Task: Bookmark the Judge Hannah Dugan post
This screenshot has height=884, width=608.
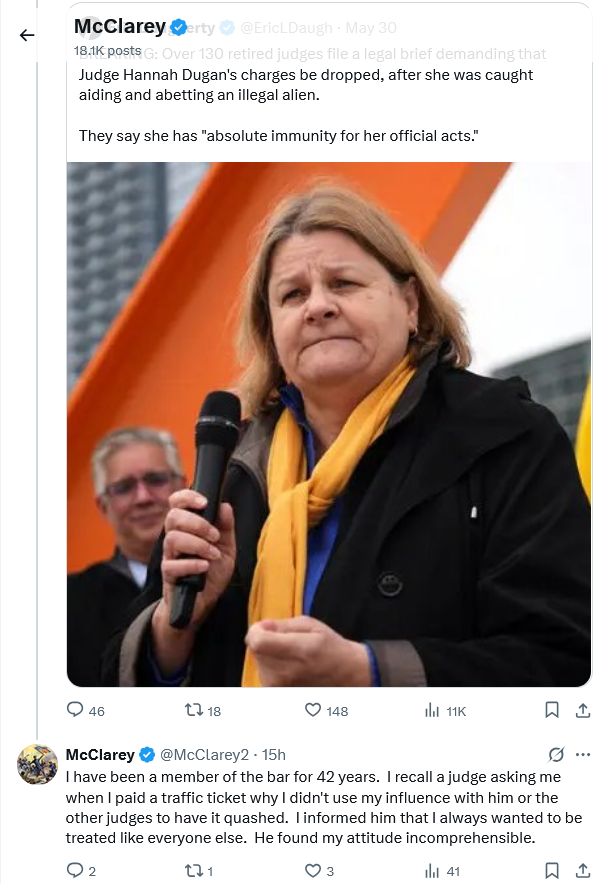Action: tap(551, 710)
